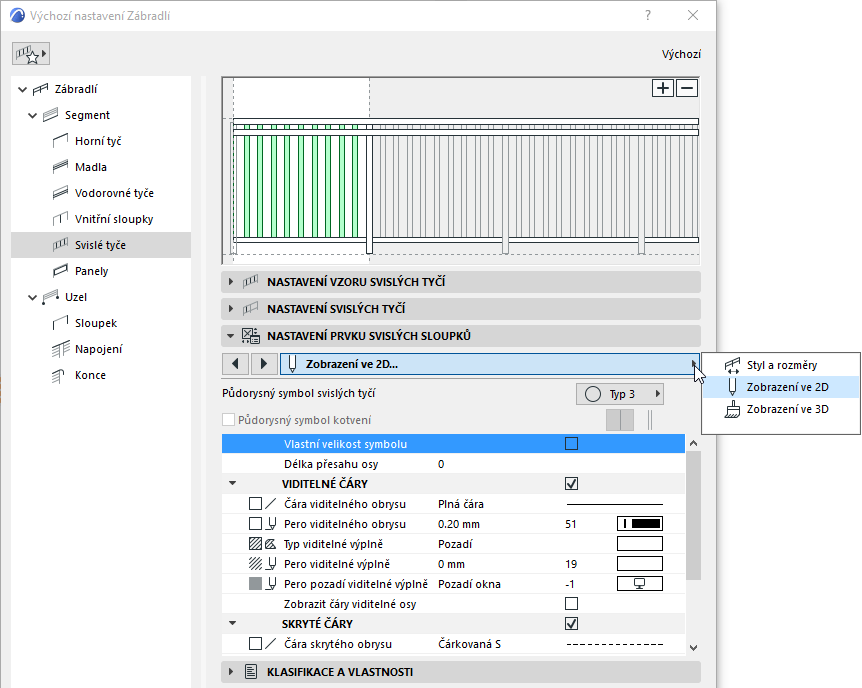The width and height of the screenshot is (862, 688).
Task: Collapse Nastavení prvku svislých sloupků panel
Action: click(x=231, y=336)
